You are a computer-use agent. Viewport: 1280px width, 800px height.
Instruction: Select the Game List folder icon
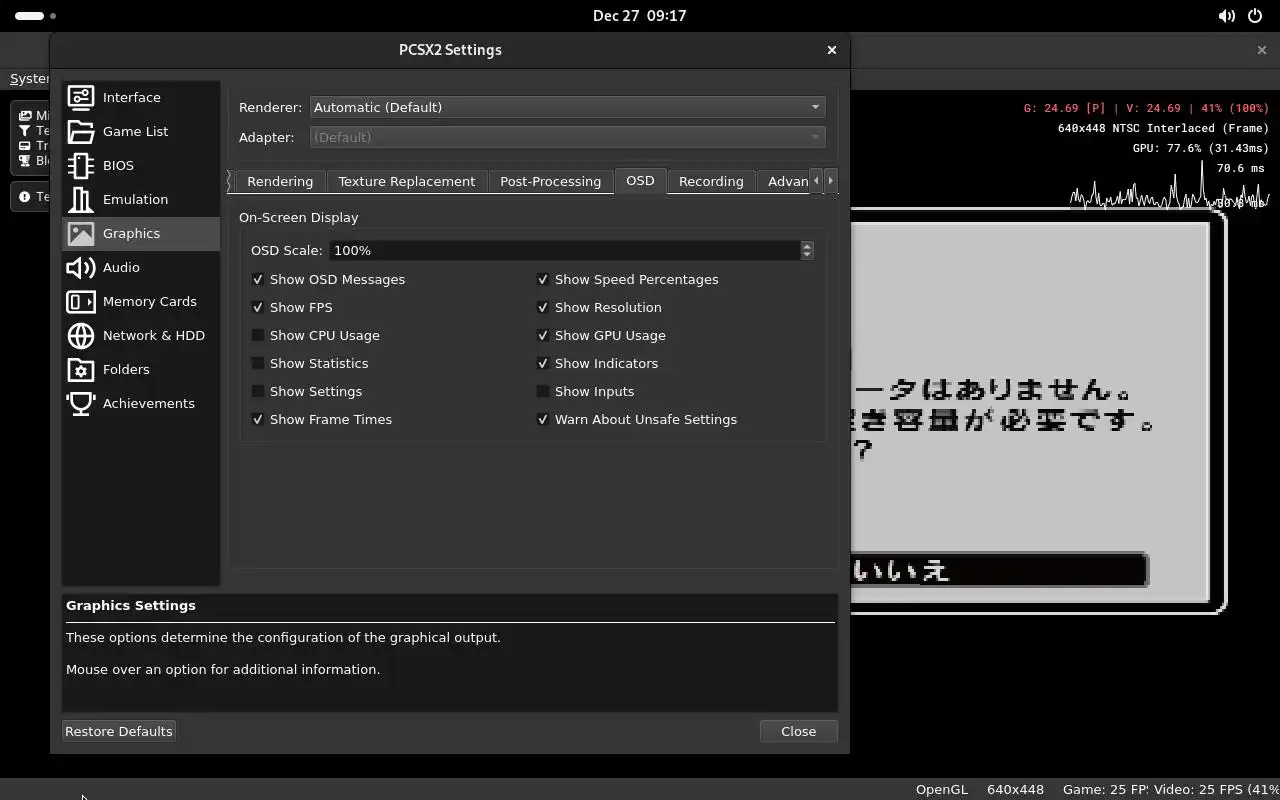pos(81,131)
